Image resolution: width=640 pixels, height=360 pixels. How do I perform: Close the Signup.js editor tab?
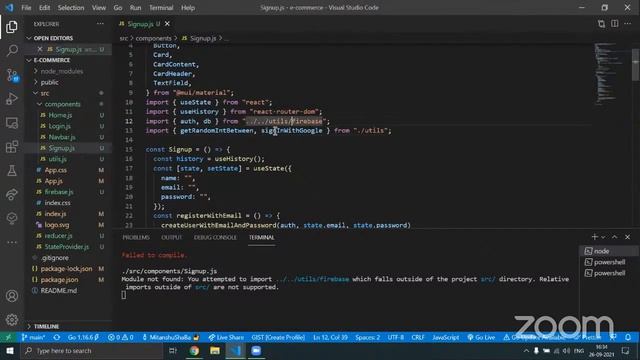tap(167, 24)
